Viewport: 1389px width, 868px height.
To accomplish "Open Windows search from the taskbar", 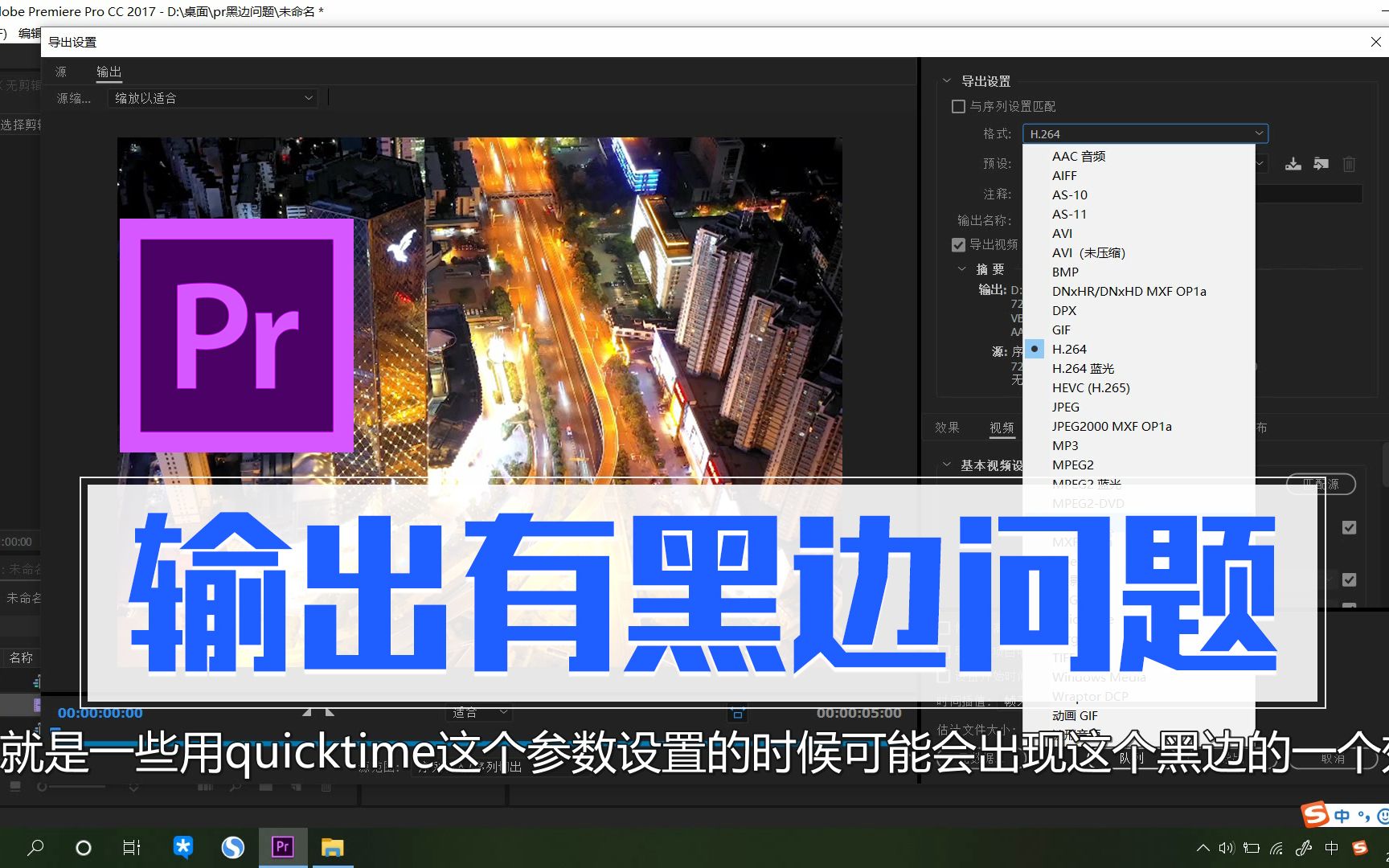I will click(x=35, y=847).
